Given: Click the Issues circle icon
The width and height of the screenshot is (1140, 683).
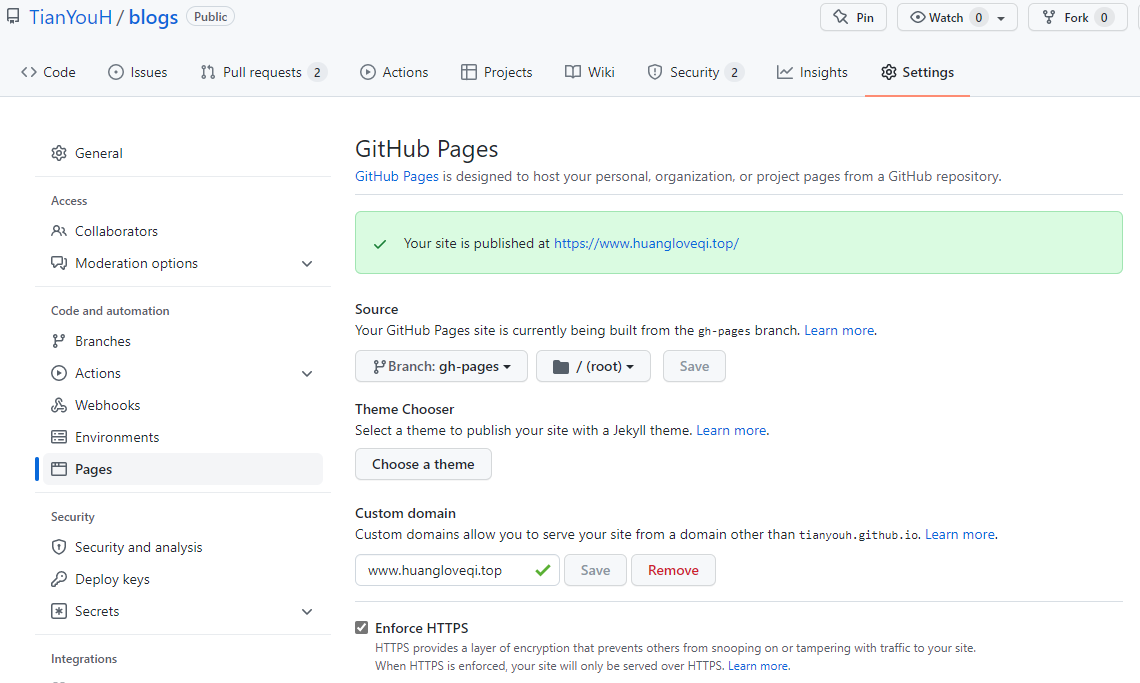Looking at the screenshot, I should (116, 72).
